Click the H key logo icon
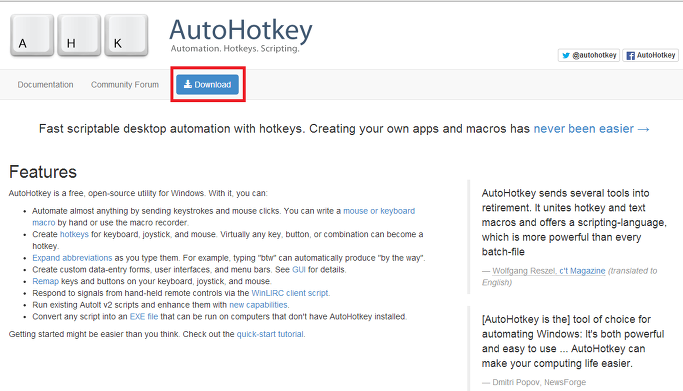Viewport: 683px width, 391px height. tap(79, 36)
